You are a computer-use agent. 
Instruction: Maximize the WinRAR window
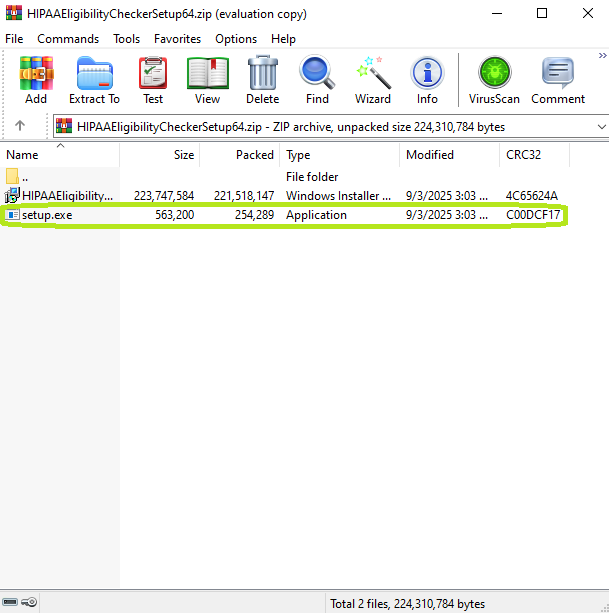tap(542, 13)
